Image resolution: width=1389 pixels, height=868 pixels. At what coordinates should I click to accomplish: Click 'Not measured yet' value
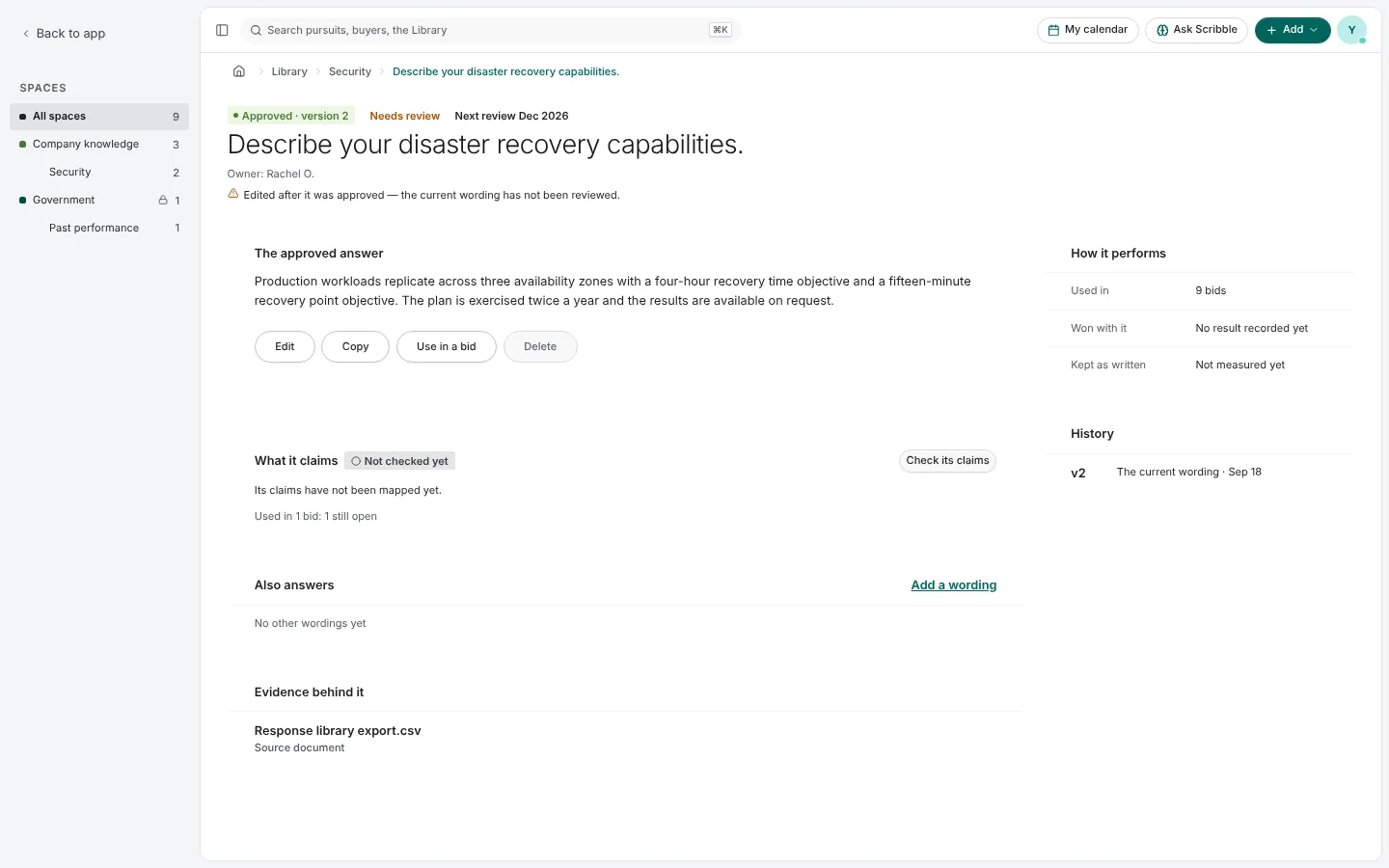1239,365
